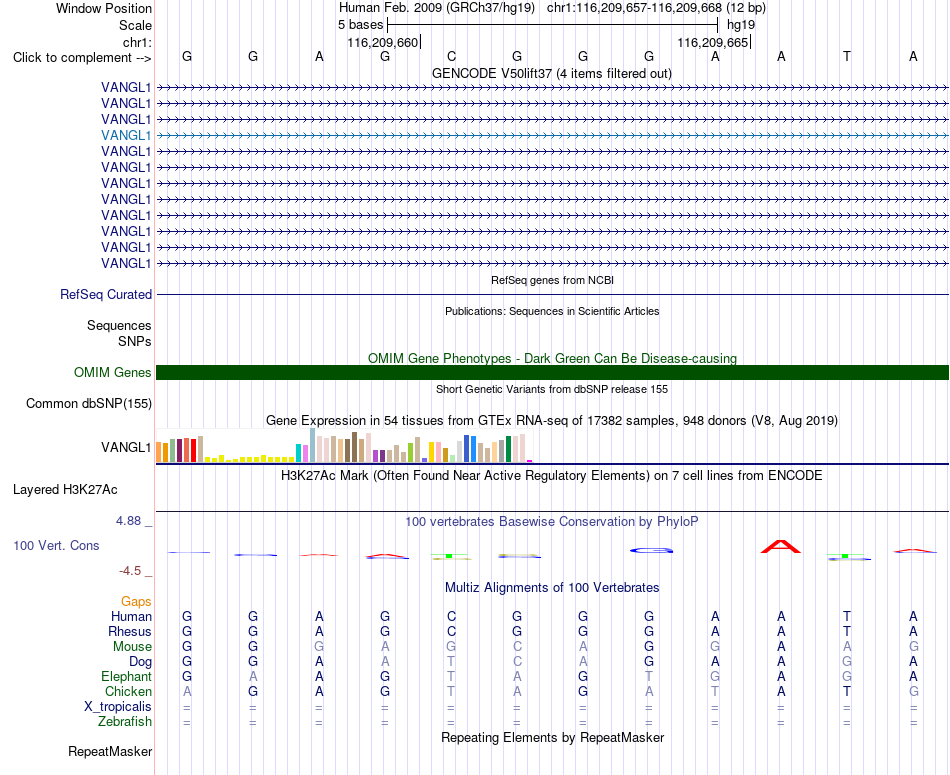Click the C base in the complement row
Image resolution: width=950 pixels, height=775 pixels.
[x=451, y=56]
